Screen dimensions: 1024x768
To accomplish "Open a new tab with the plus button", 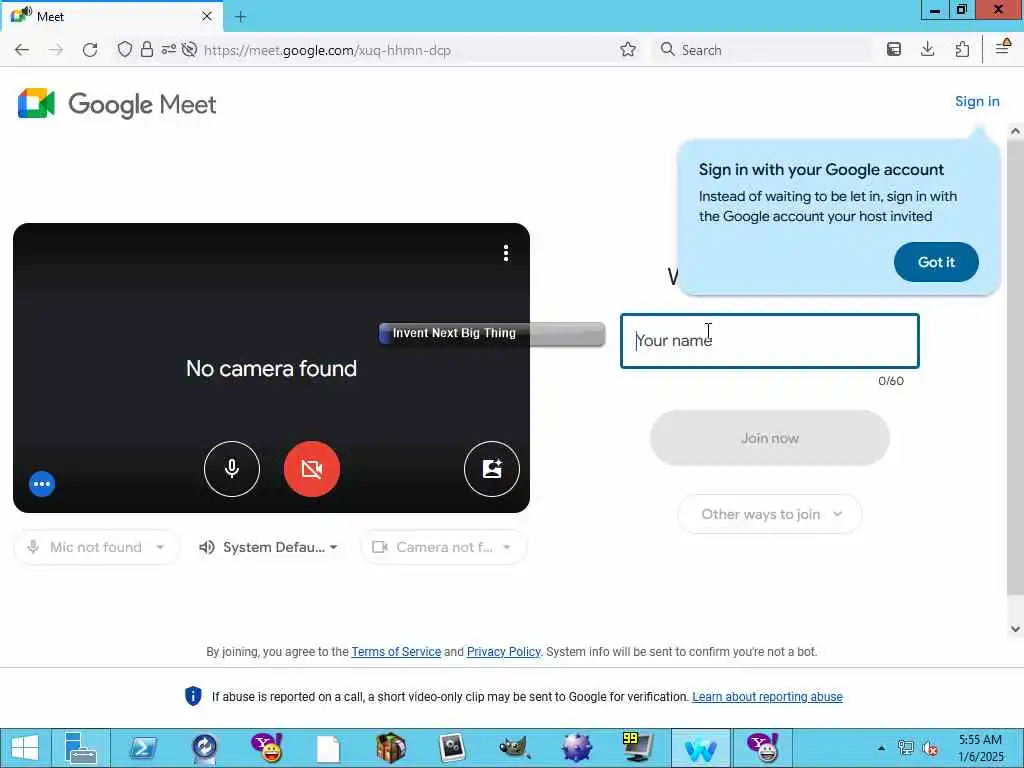I will [240, 17].
